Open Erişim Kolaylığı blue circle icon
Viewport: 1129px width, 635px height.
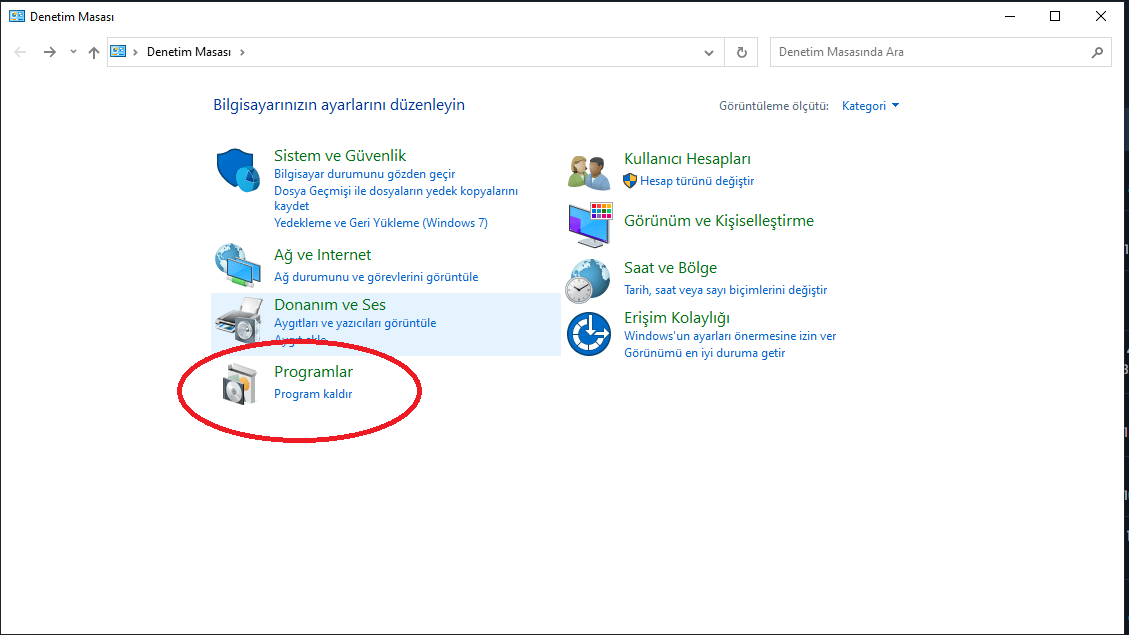[x=589, y=333]
